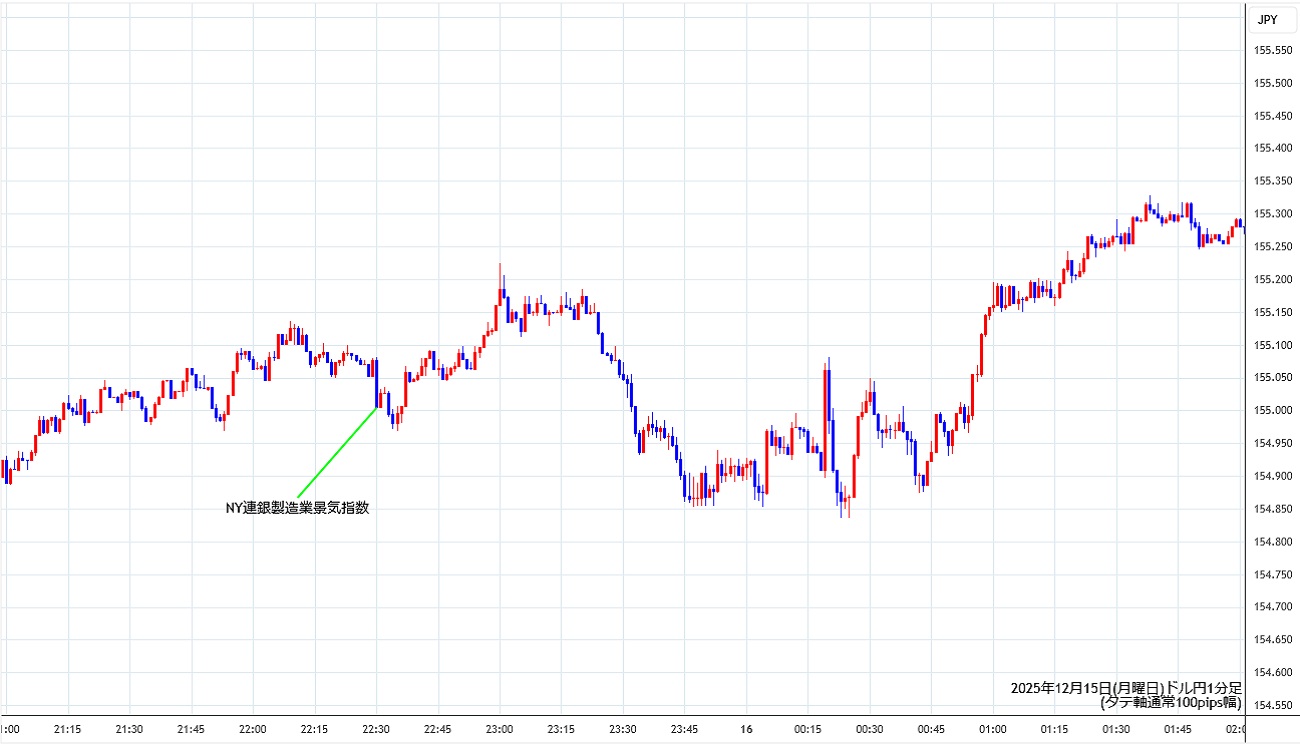
Task: Click the 01:45 time axis label
Action: [1177, 729]
